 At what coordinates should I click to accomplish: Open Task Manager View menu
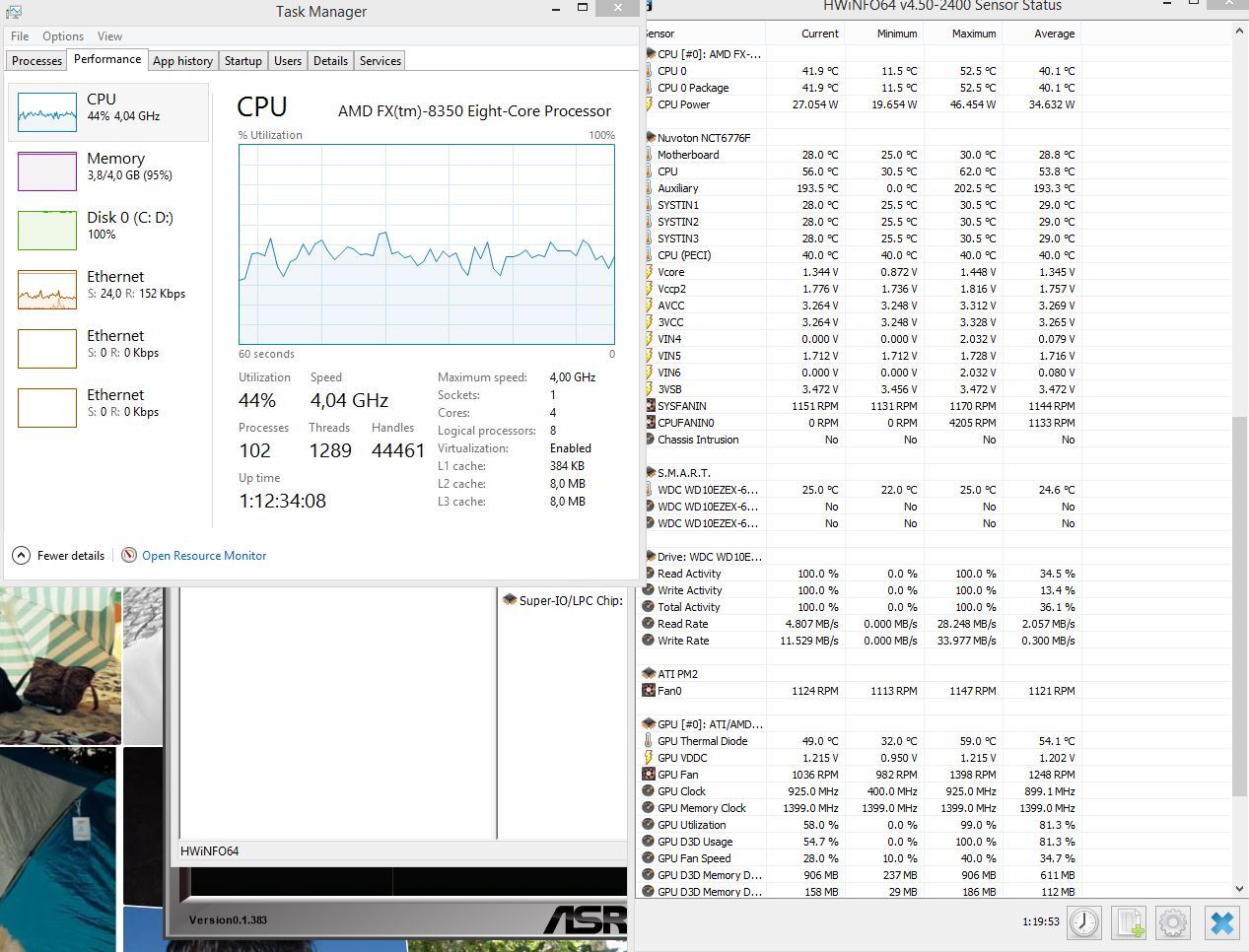(x=109, y=35)
